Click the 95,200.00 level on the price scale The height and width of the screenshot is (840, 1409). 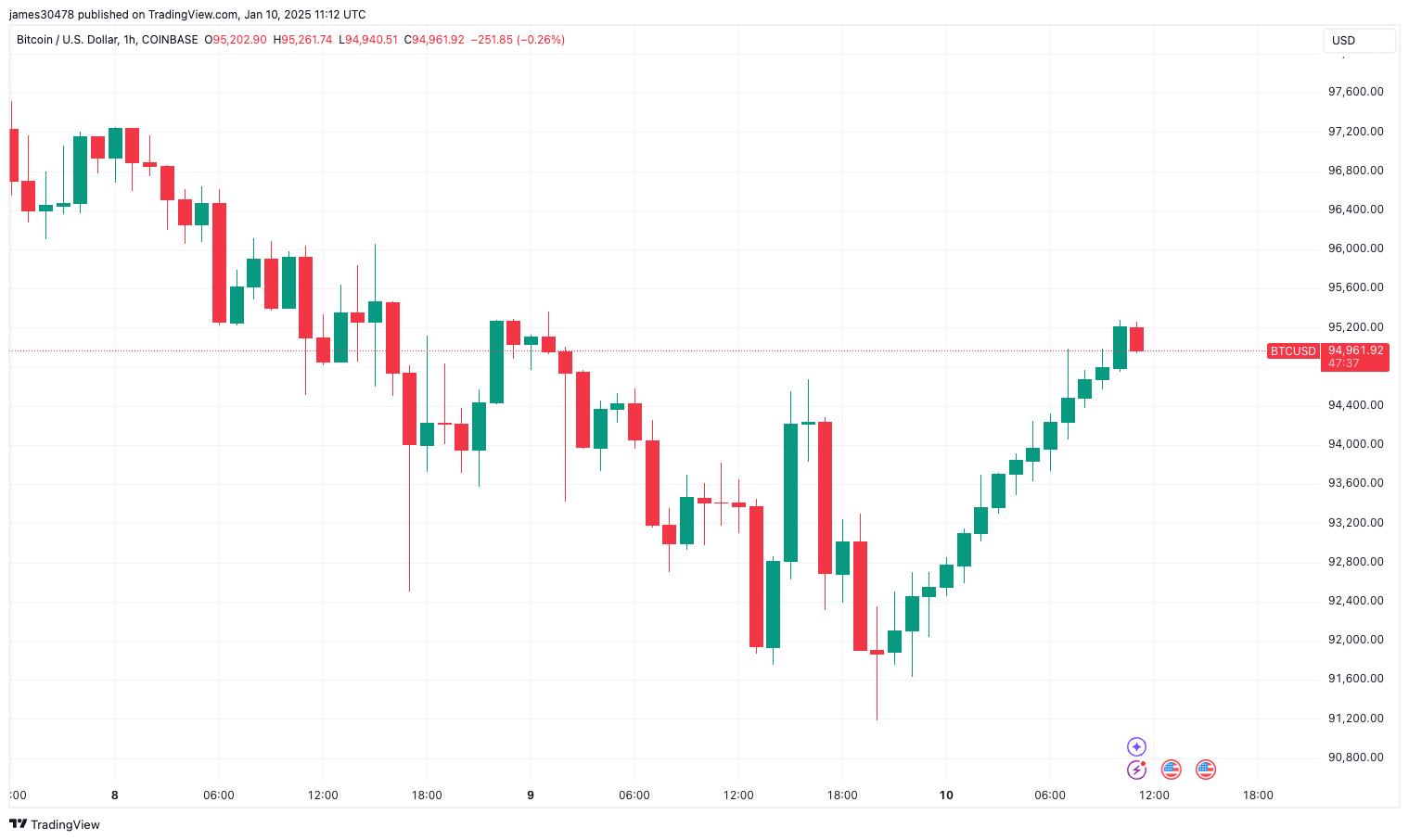1355,327
